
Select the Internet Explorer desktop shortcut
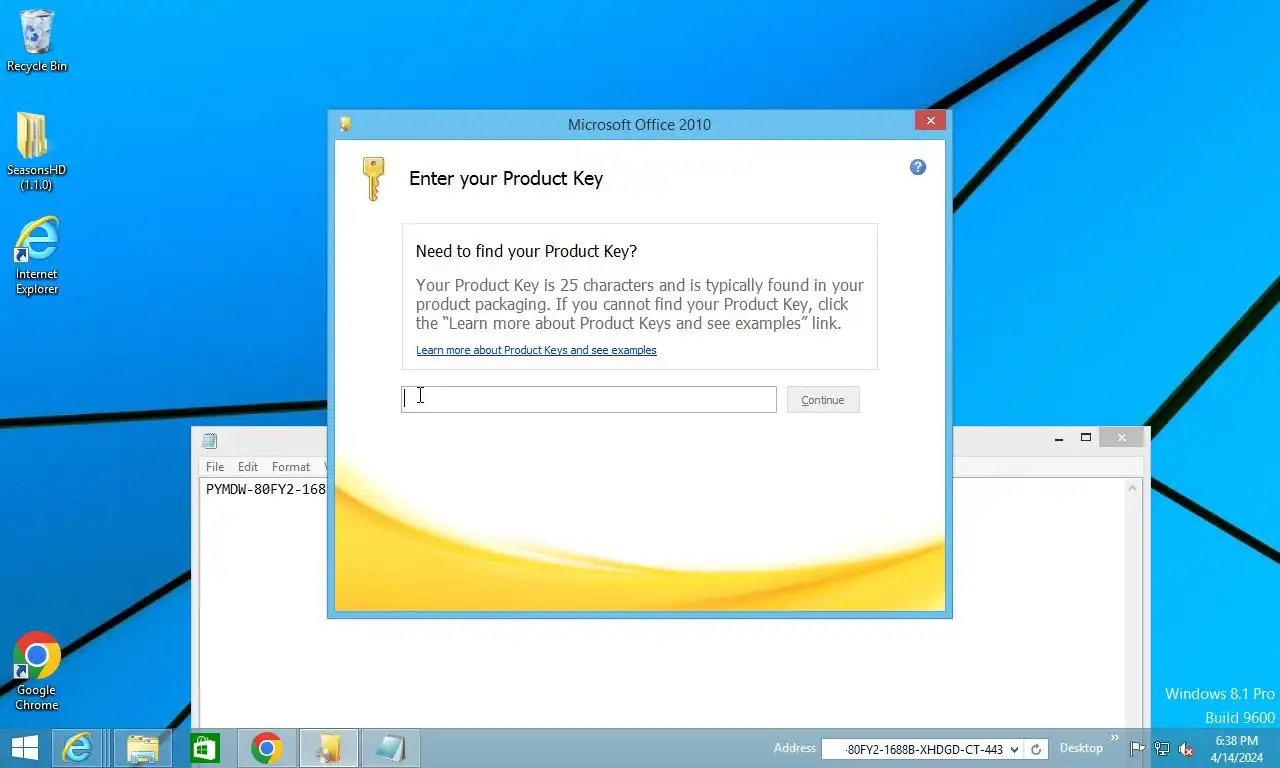coord(37,256)
